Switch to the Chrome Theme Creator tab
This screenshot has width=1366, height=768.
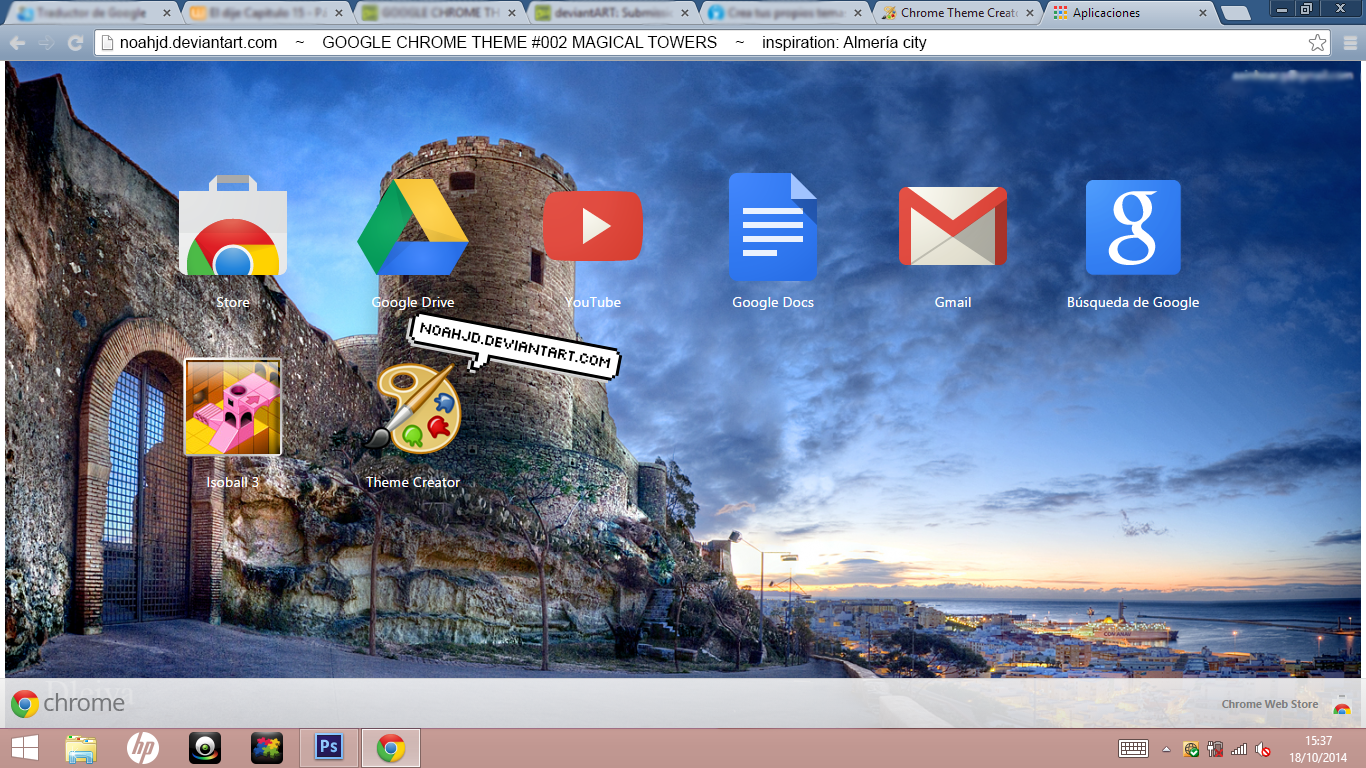(x=957, y=13)
